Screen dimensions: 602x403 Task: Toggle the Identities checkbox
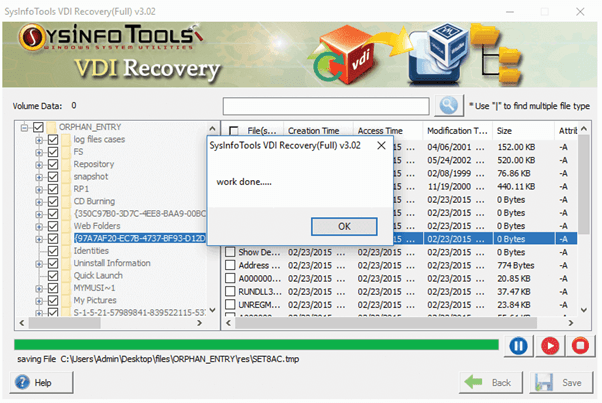point(53,251)
